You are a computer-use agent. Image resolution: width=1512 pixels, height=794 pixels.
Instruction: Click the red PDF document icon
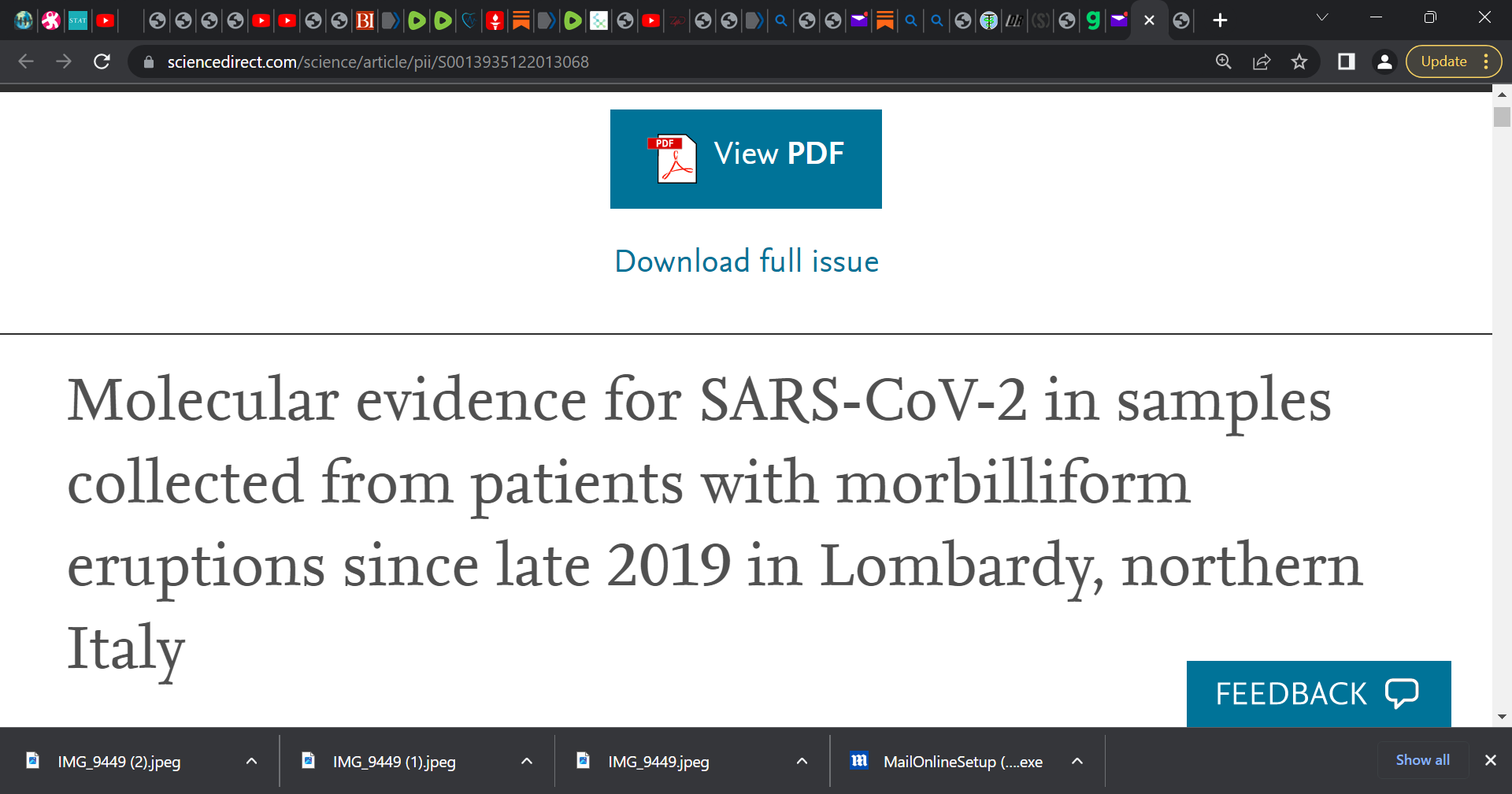point(673,158)
